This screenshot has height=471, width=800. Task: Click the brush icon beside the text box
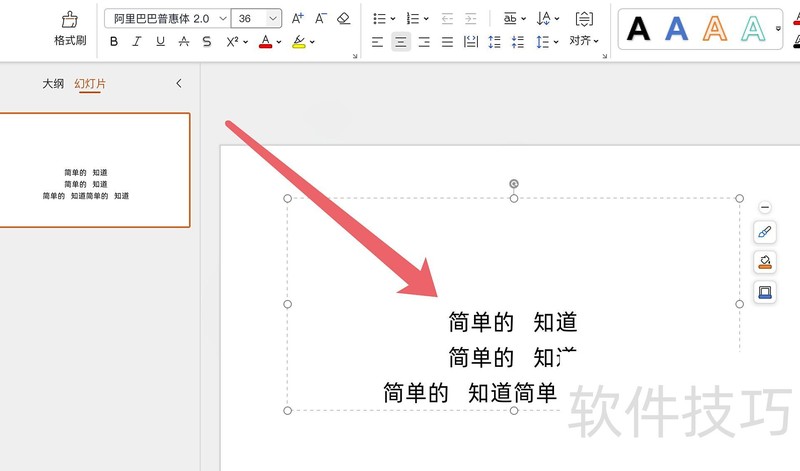[x=765, y=232]
